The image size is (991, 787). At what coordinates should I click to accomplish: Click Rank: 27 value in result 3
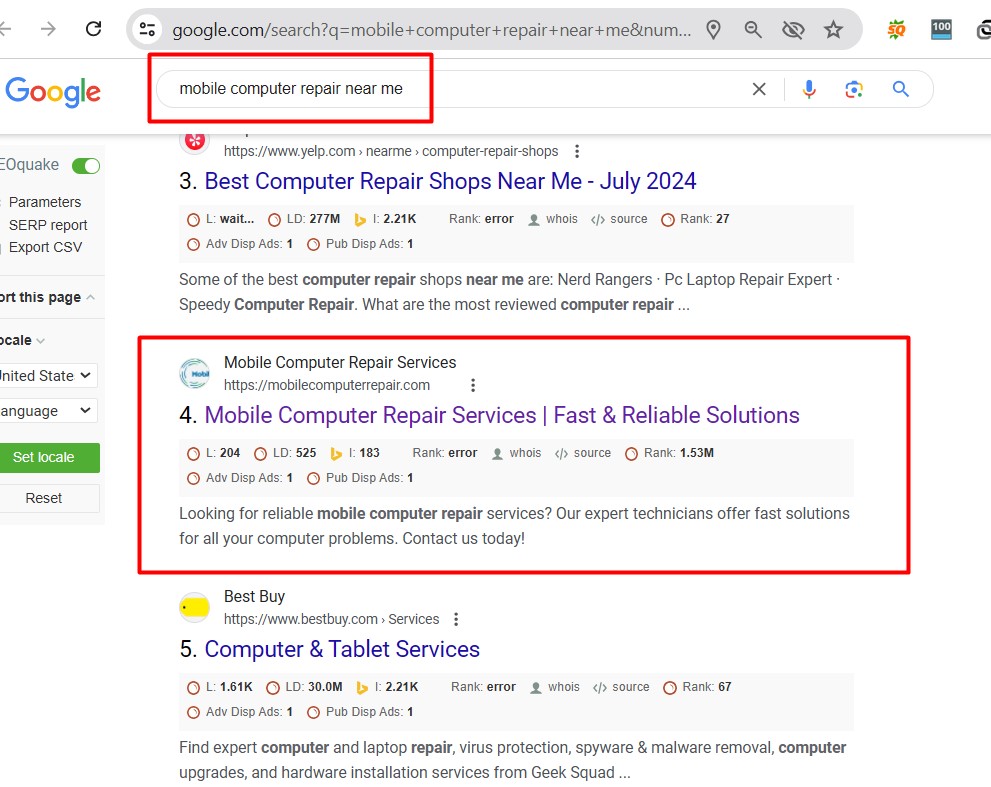pos(705,219)
